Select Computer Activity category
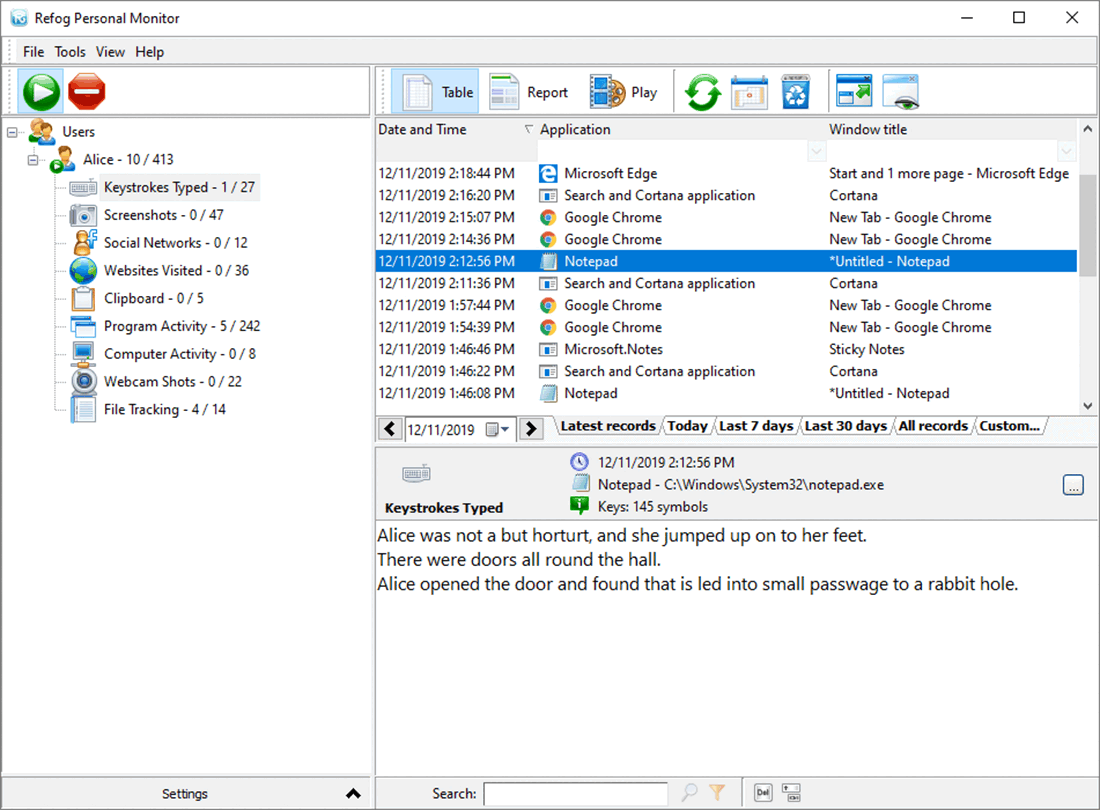Viewport: 1100px width, 810px height. [180, 353]
